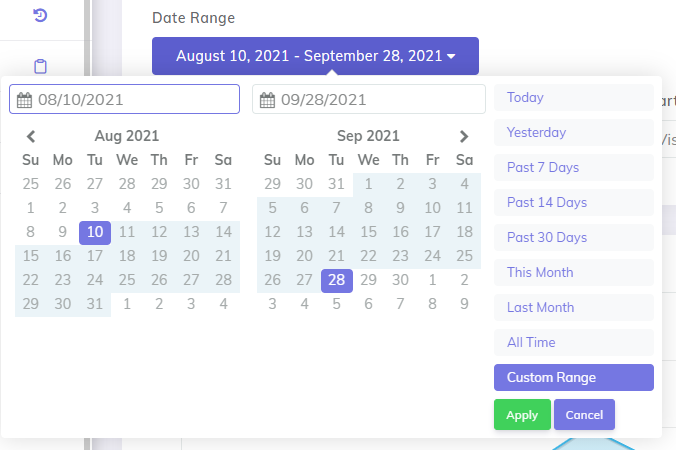Choose Last Month range
676x450 pixels.
(x=574, y=307)
